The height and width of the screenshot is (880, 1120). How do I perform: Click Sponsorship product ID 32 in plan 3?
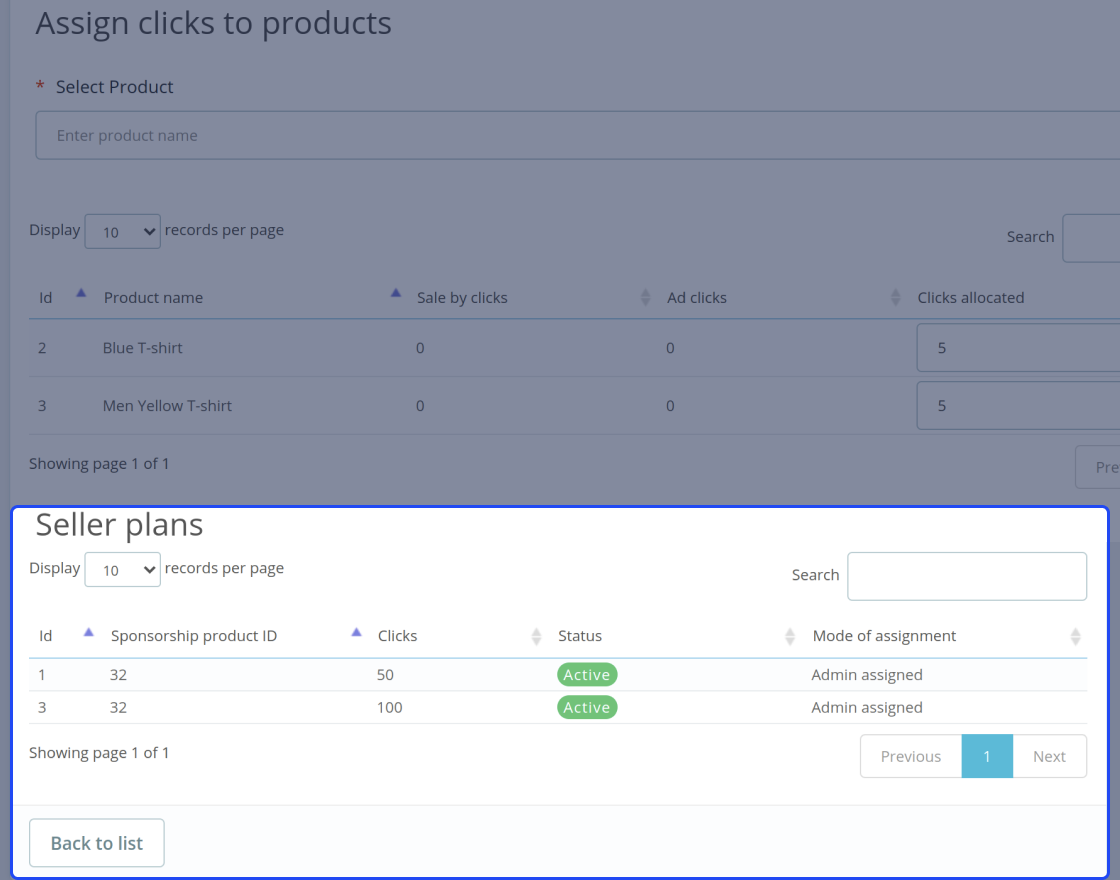(x=119, y=707)
